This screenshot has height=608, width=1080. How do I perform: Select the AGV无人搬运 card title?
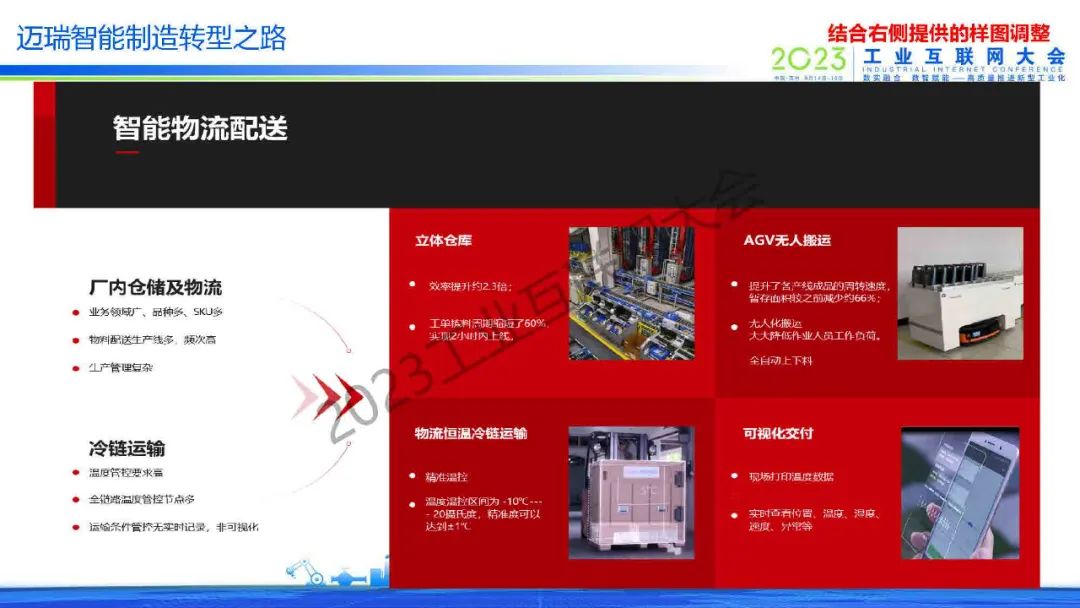[x=787, y=240]
